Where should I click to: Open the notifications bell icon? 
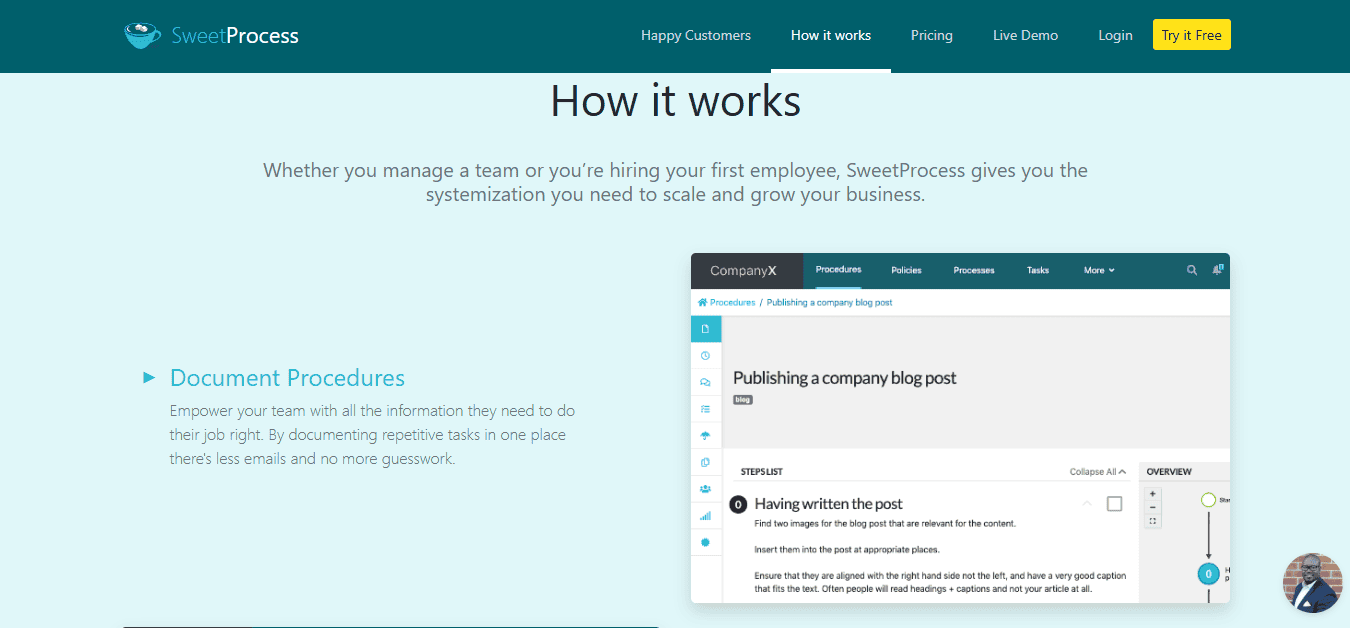coord(1218,270)
